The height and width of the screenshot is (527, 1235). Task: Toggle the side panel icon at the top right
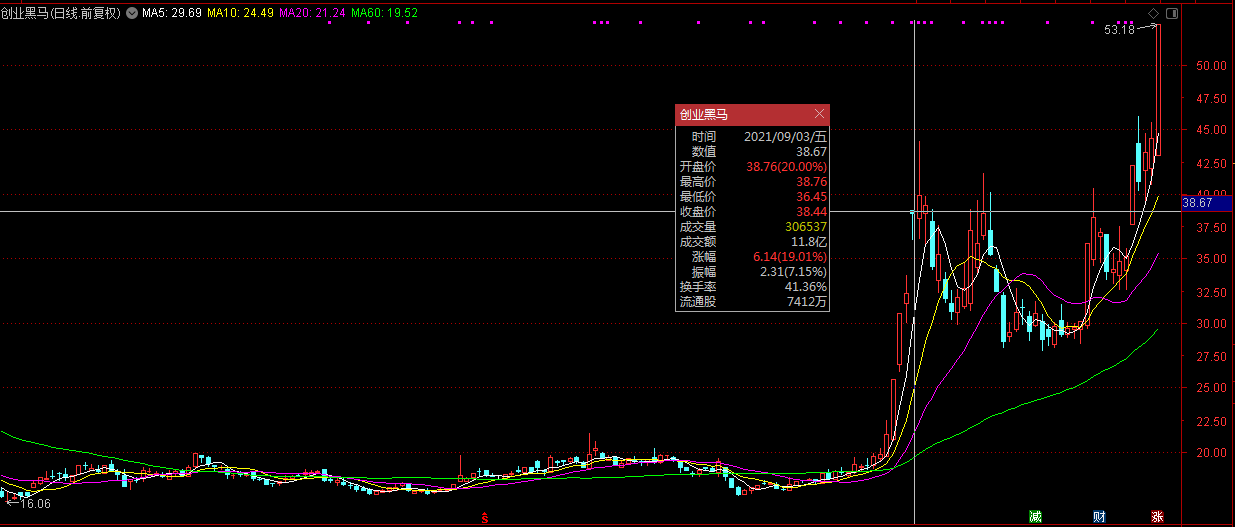(x=1172, y=13)
